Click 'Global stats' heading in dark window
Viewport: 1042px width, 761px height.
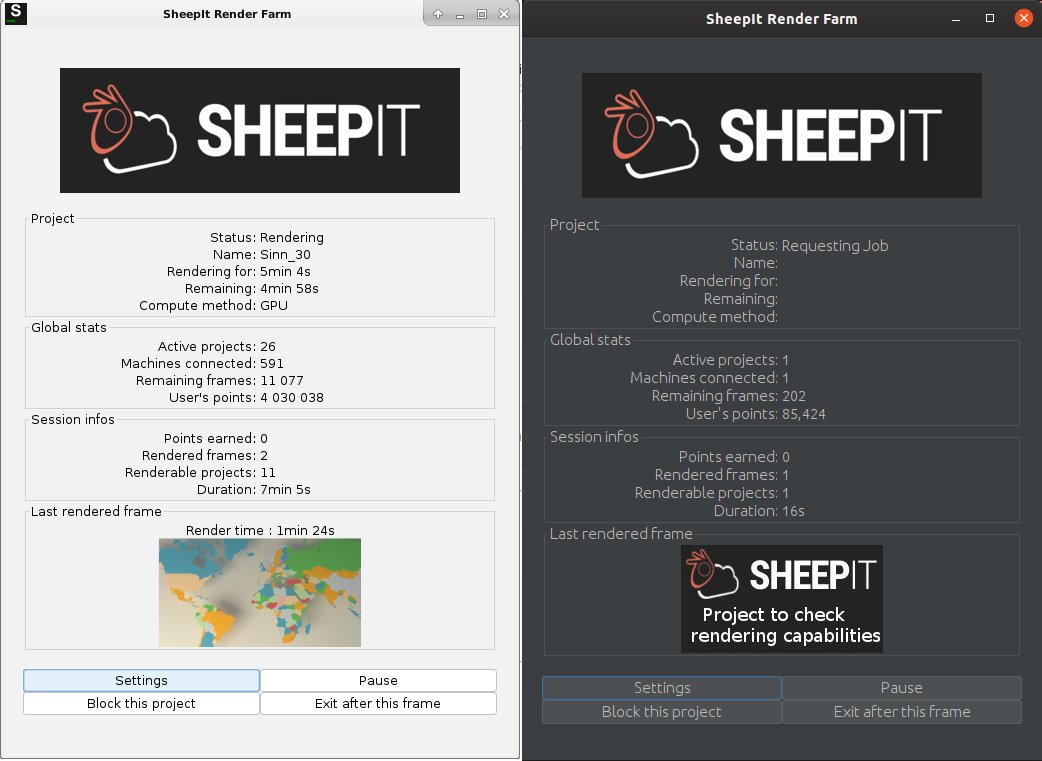coord(590,340)
